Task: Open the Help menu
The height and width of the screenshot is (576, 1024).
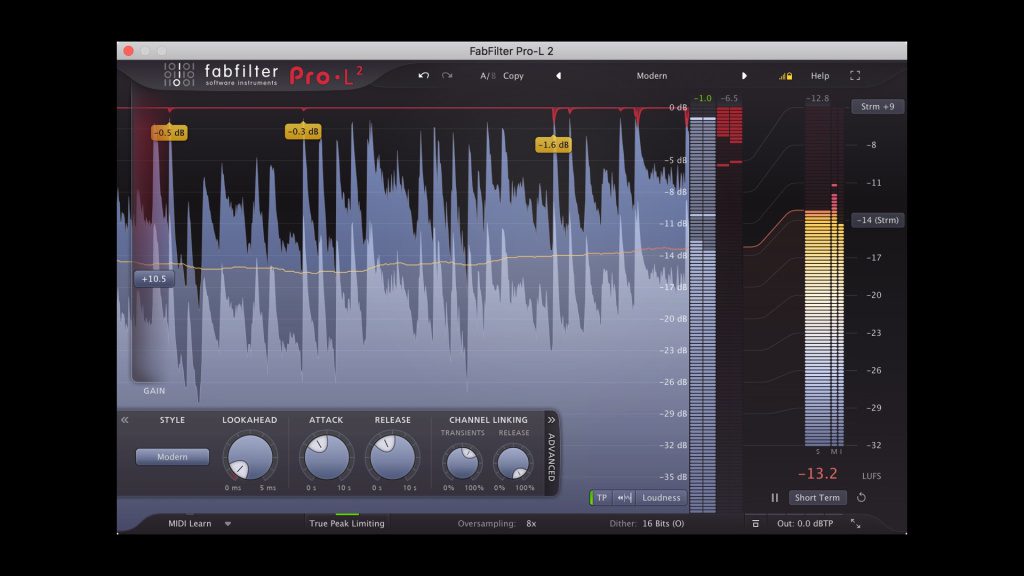Action: 822,76
